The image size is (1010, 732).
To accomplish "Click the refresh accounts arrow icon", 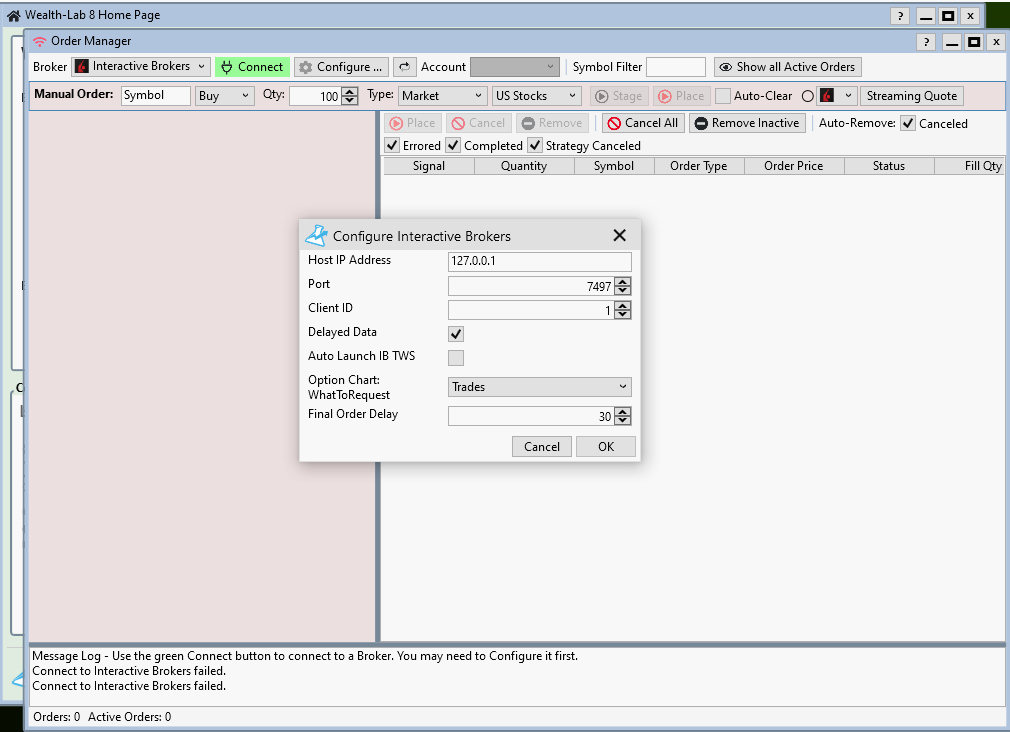I will pyautogui.click(x=404, y=67).
